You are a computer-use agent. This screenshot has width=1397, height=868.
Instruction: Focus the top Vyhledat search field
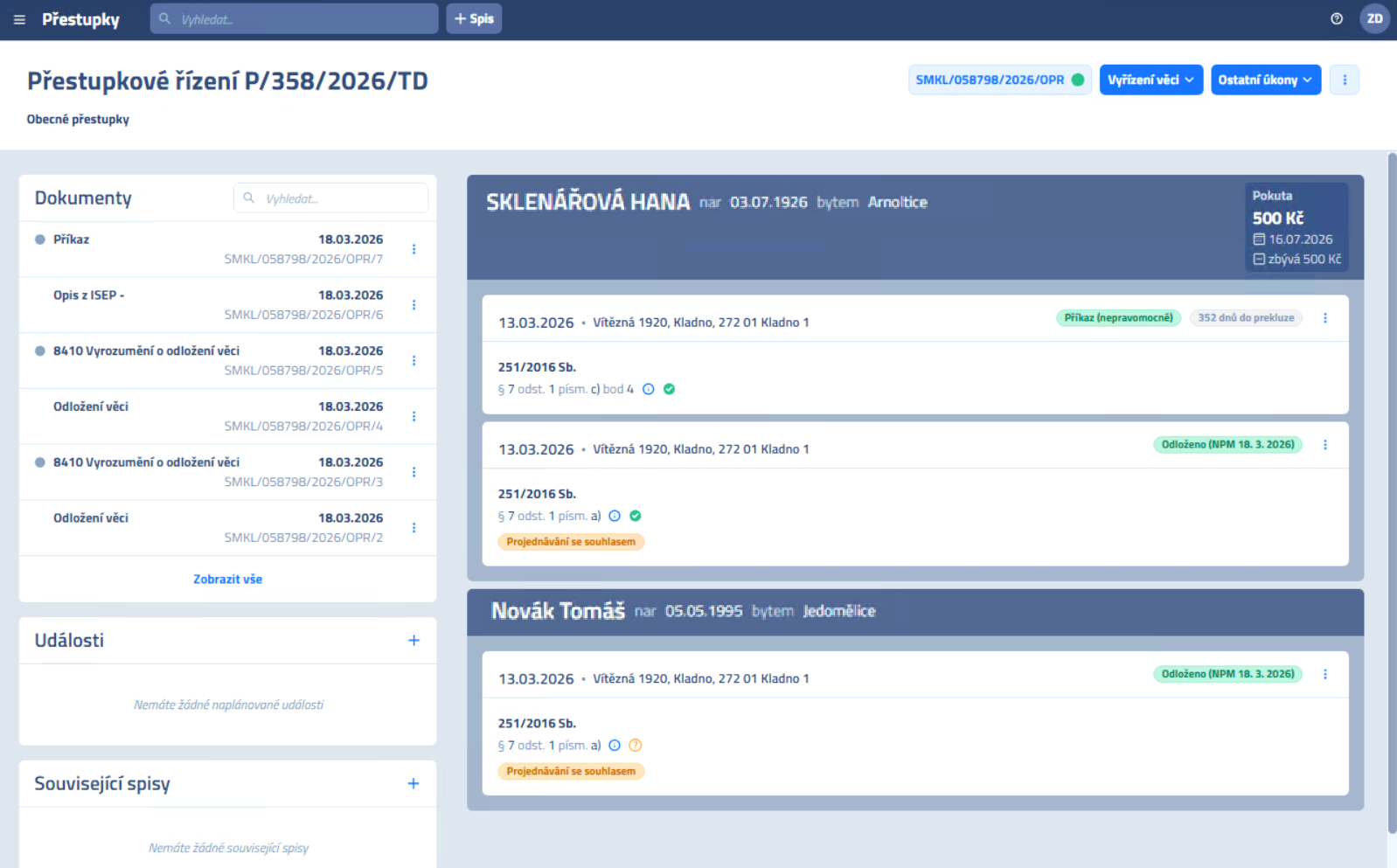(294, 18)
